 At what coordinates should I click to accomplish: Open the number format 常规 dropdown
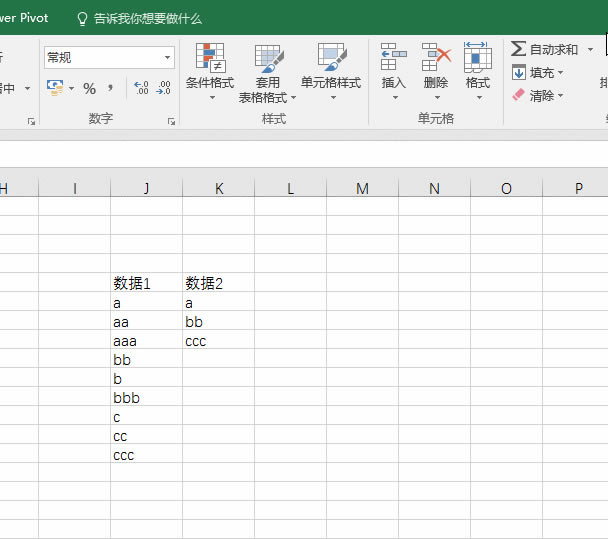click(167, 58)
